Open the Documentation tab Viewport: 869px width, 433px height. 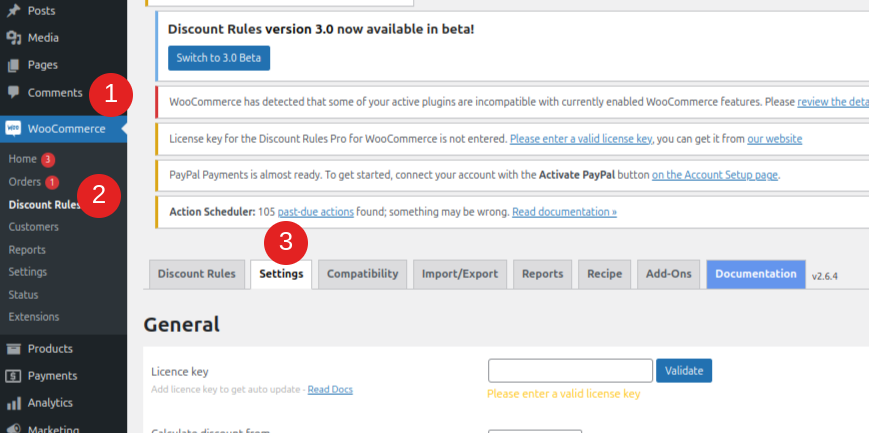tap(756, 274)
